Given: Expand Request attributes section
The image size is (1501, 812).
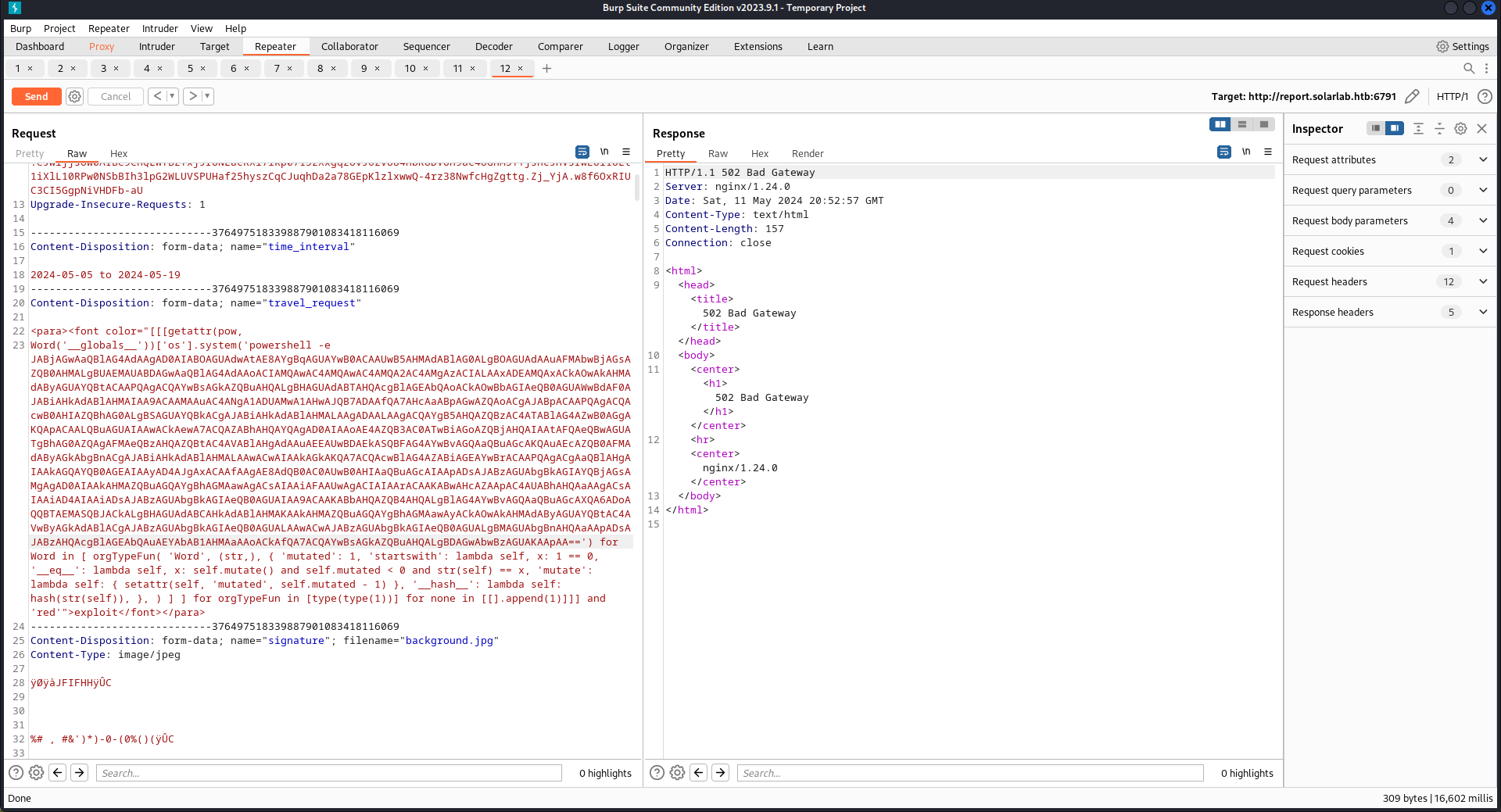Looking at the screenshot, I should pyautogui.click(x=1389, y=159).
